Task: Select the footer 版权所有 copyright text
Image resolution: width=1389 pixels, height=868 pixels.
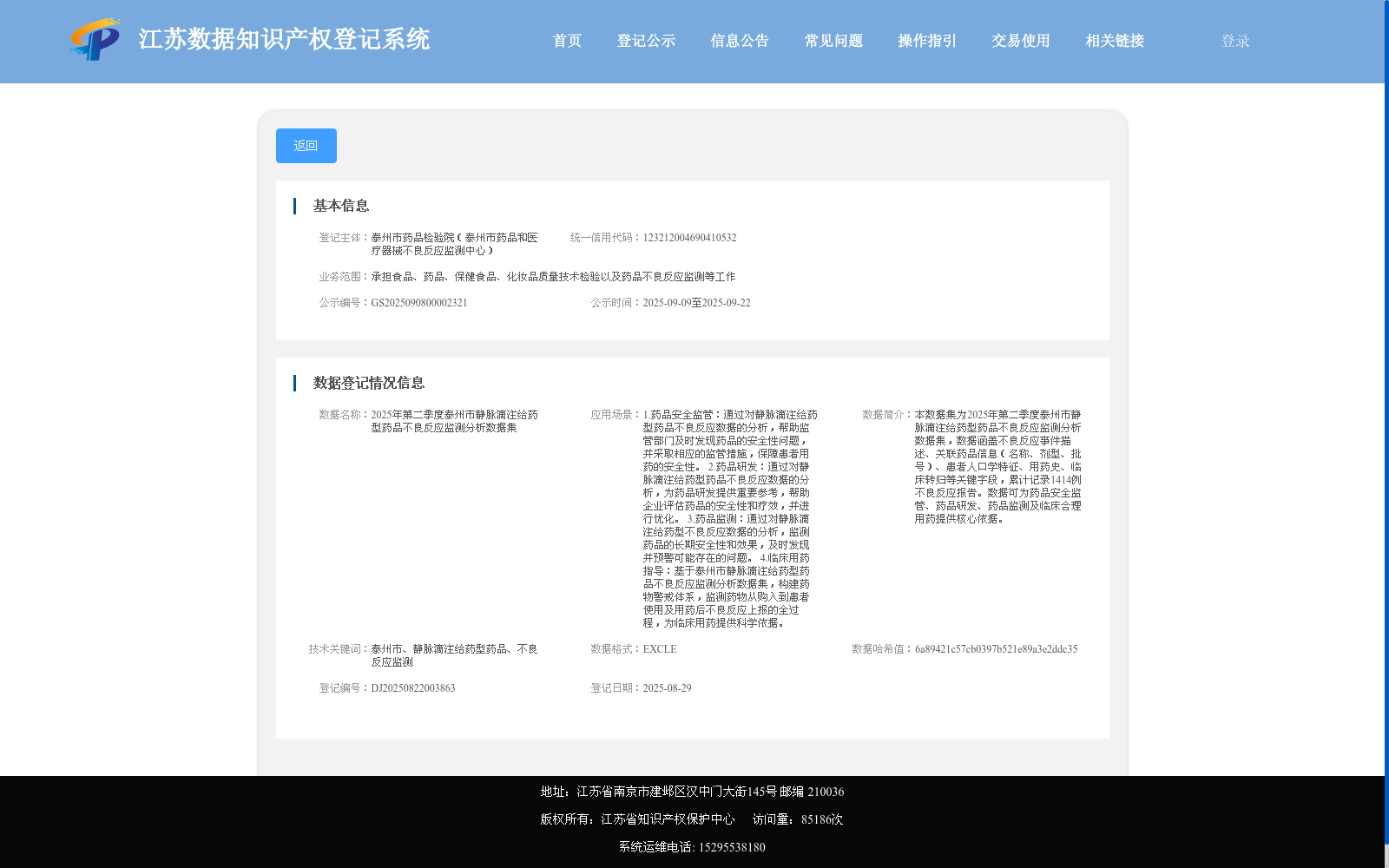Action: pyautogui.click(x=637, y=819)
